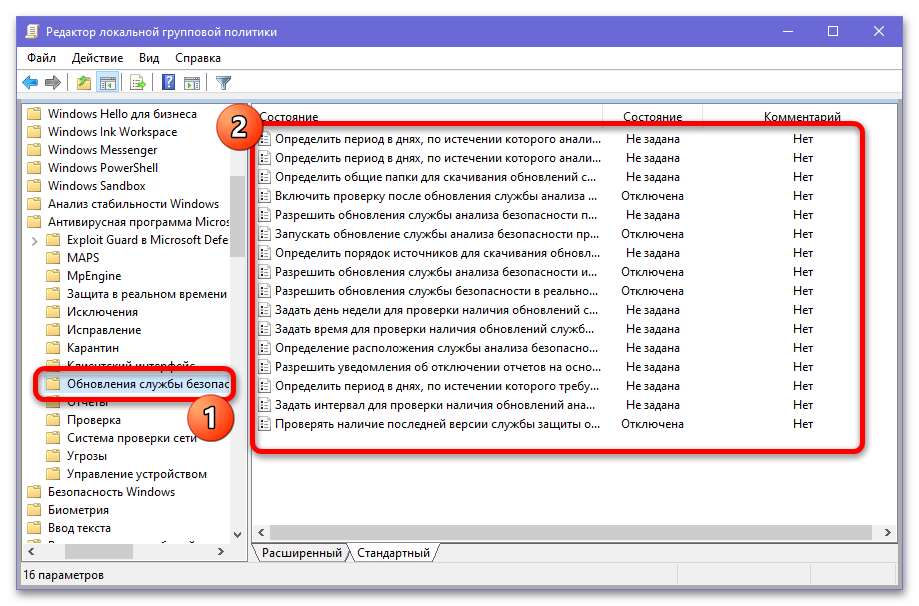This screenshot has width=919, height=606.
Task: Select Антивирусная программа Microsoft folder
Action: [138, 222]
